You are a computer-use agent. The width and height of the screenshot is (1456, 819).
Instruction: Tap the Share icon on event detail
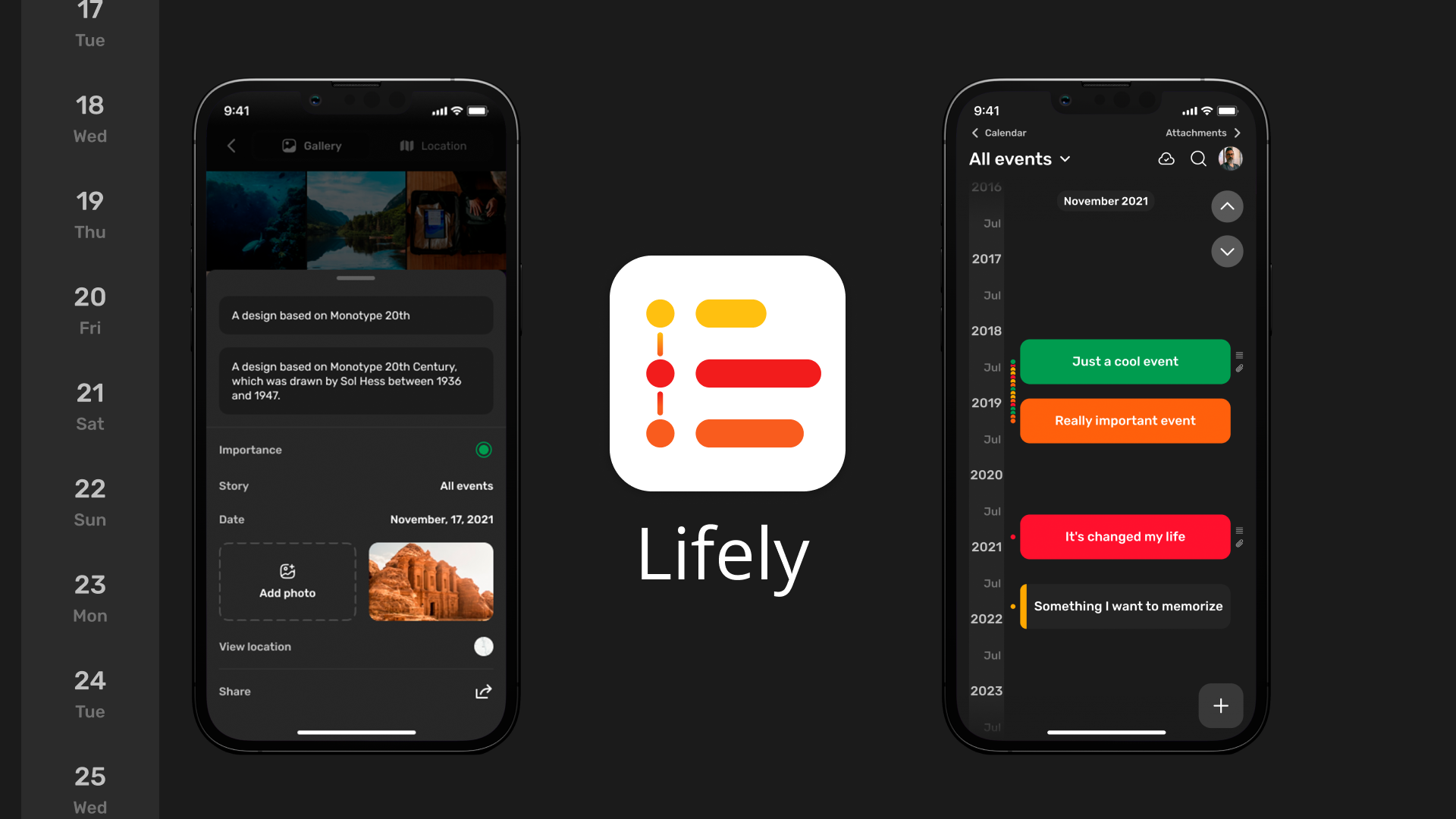(483, 691)
